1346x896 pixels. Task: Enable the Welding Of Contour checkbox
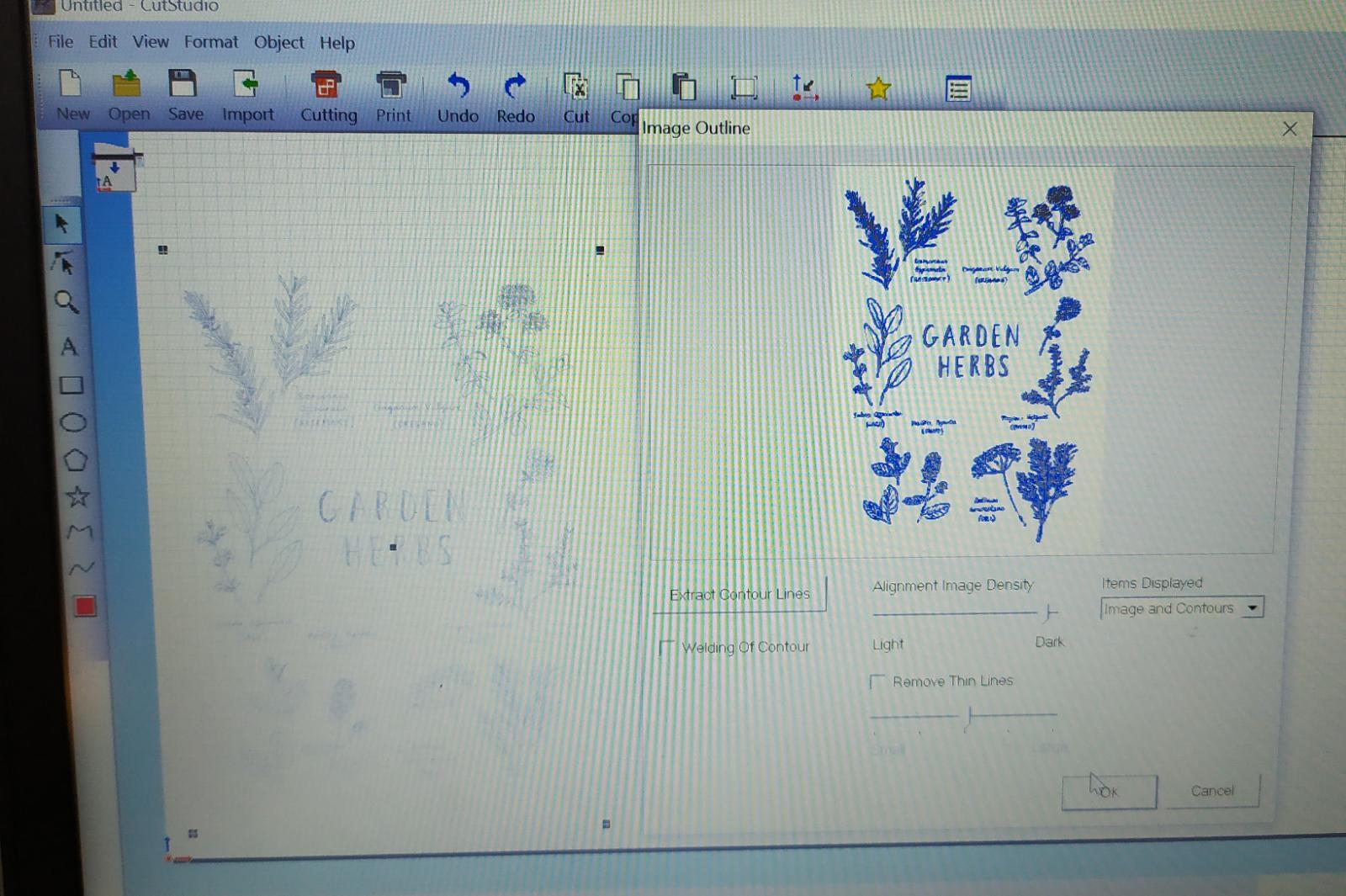(x=666, y=647)
